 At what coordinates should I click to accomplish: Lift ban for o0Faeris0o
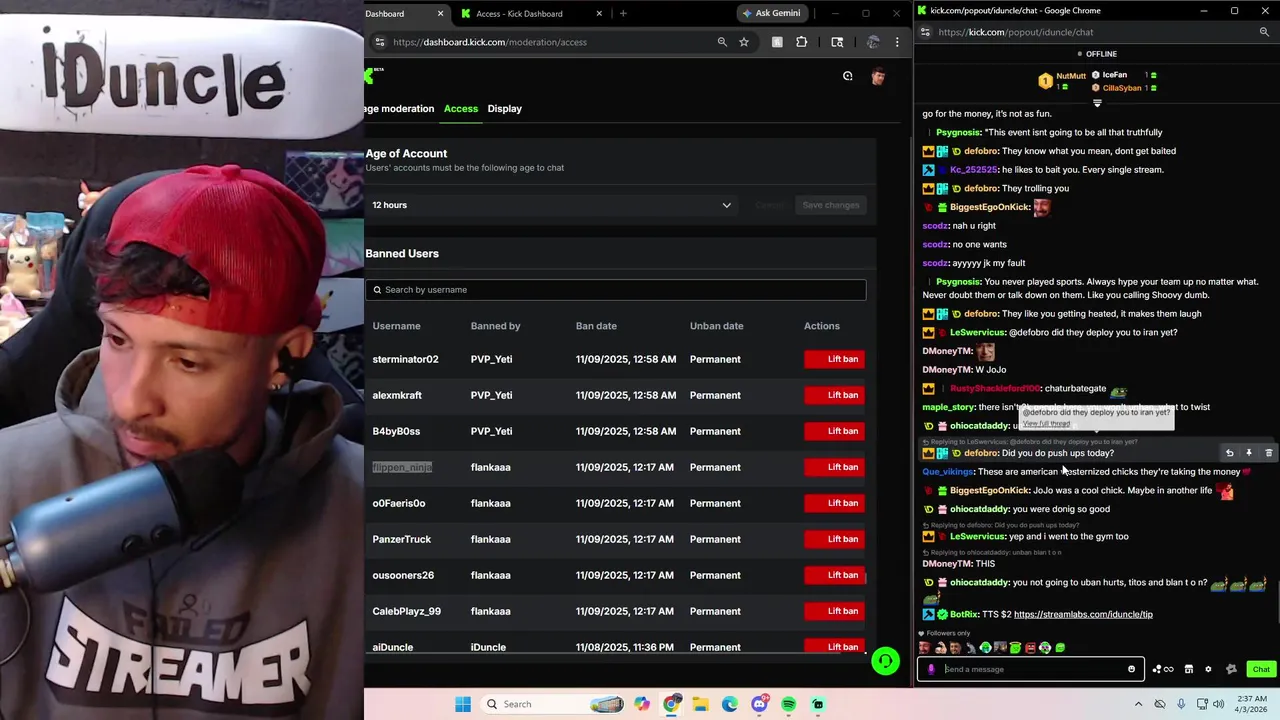coord(834,503)
